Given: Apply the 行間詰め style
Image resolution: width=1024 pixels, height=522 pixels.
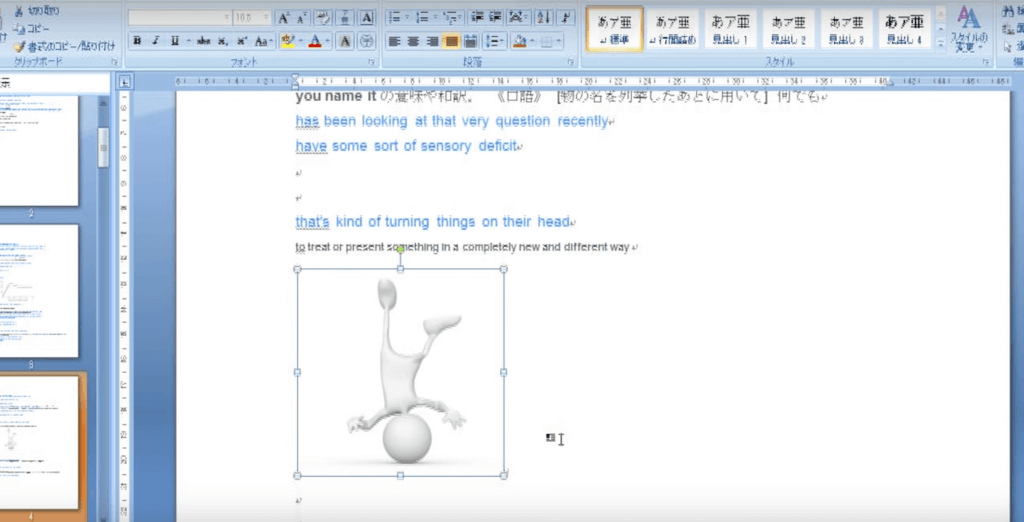Looking at the screenshot, I should click(x=672, y=30).
